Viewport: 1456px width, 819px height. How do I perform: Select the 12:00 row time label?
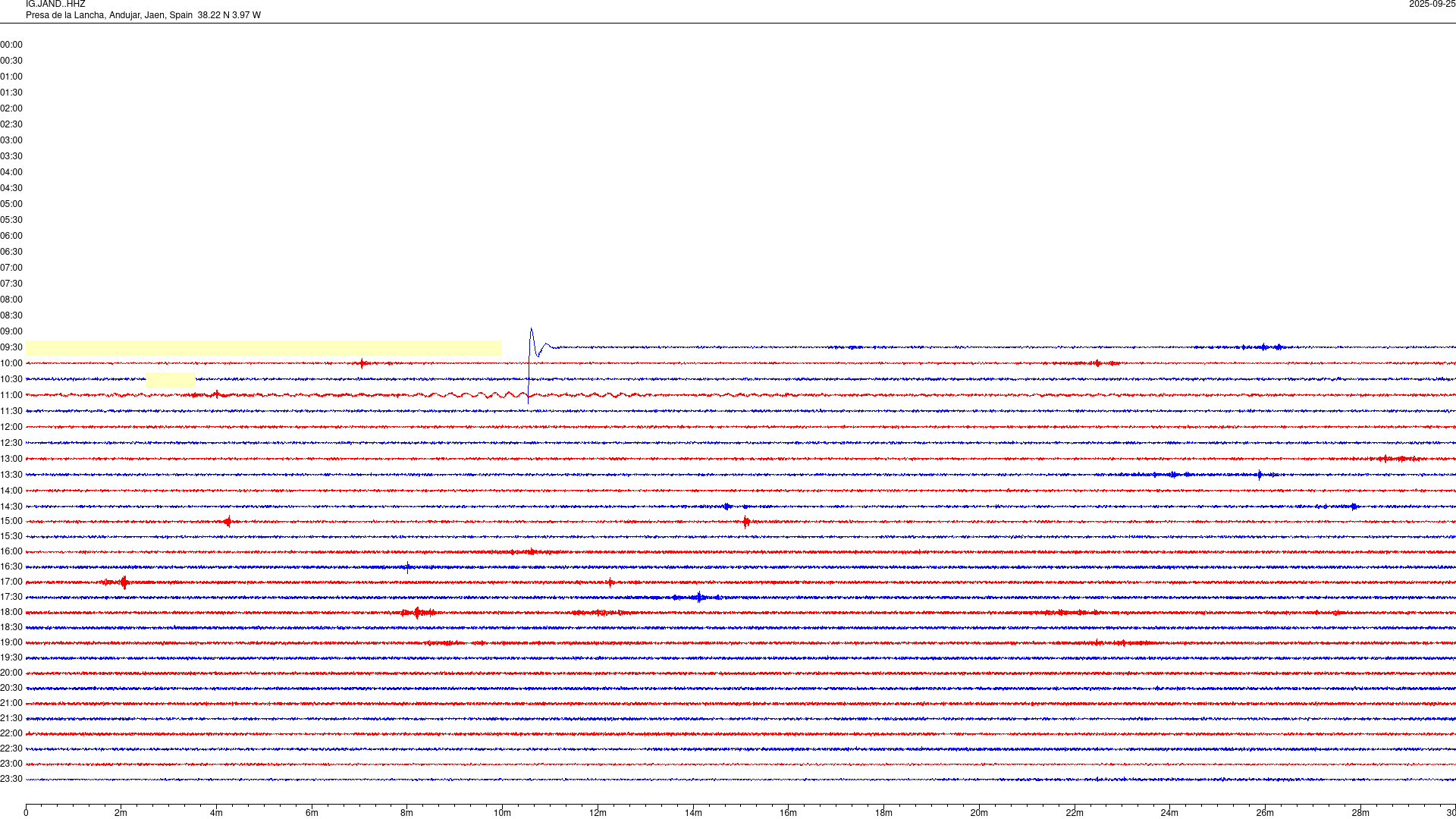(11, 427)
